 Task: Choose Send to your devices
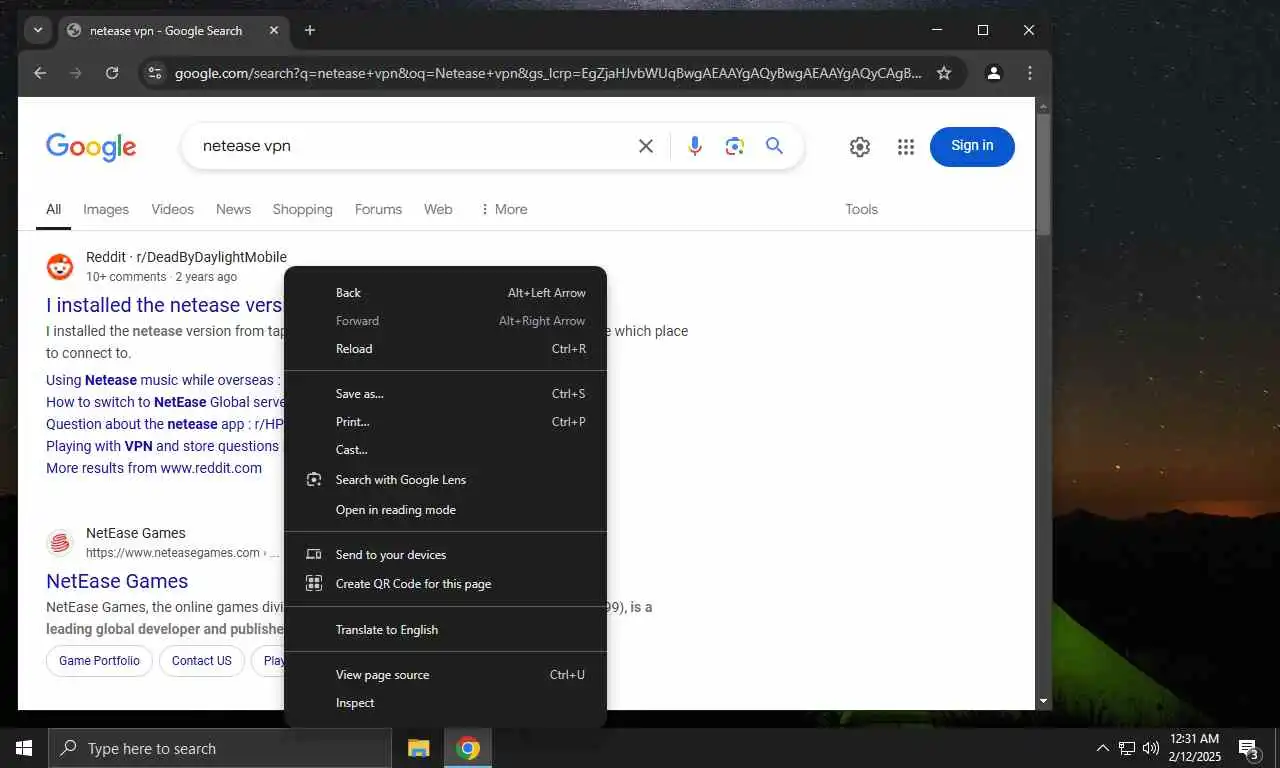click(446, 555)
